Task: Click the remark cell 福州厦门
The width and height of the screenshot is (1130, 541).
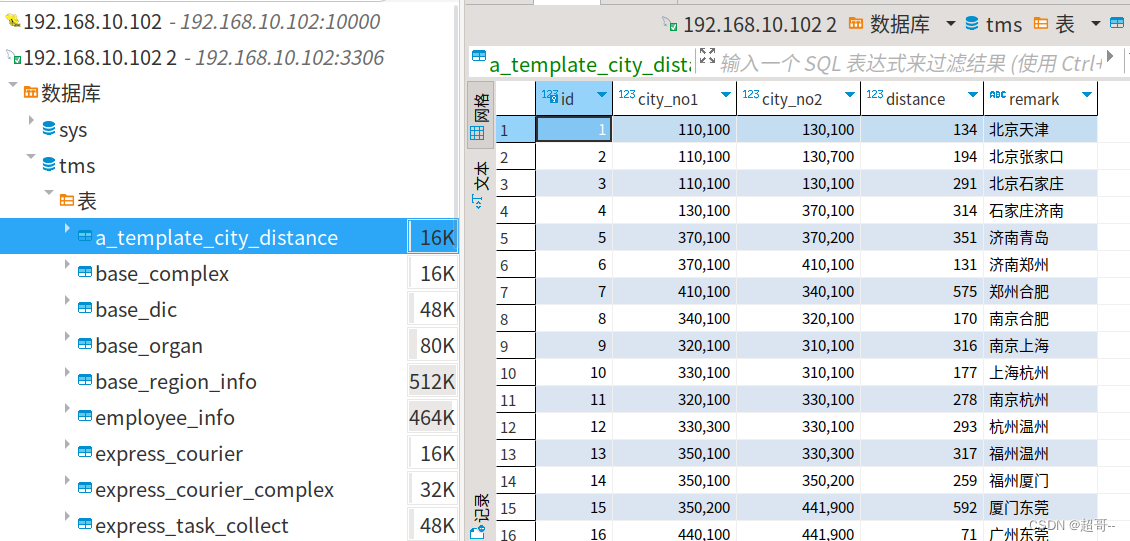Action: click(1041, 481)
